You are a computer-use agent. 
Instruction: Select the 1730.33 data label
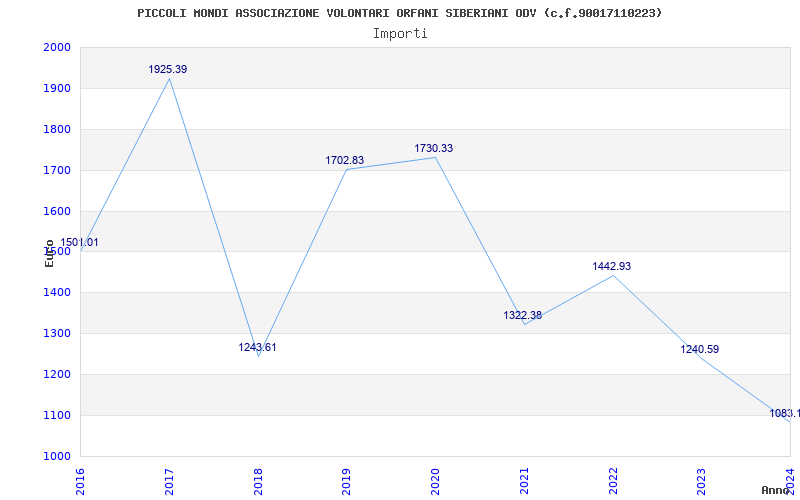[x=434, y=148]
